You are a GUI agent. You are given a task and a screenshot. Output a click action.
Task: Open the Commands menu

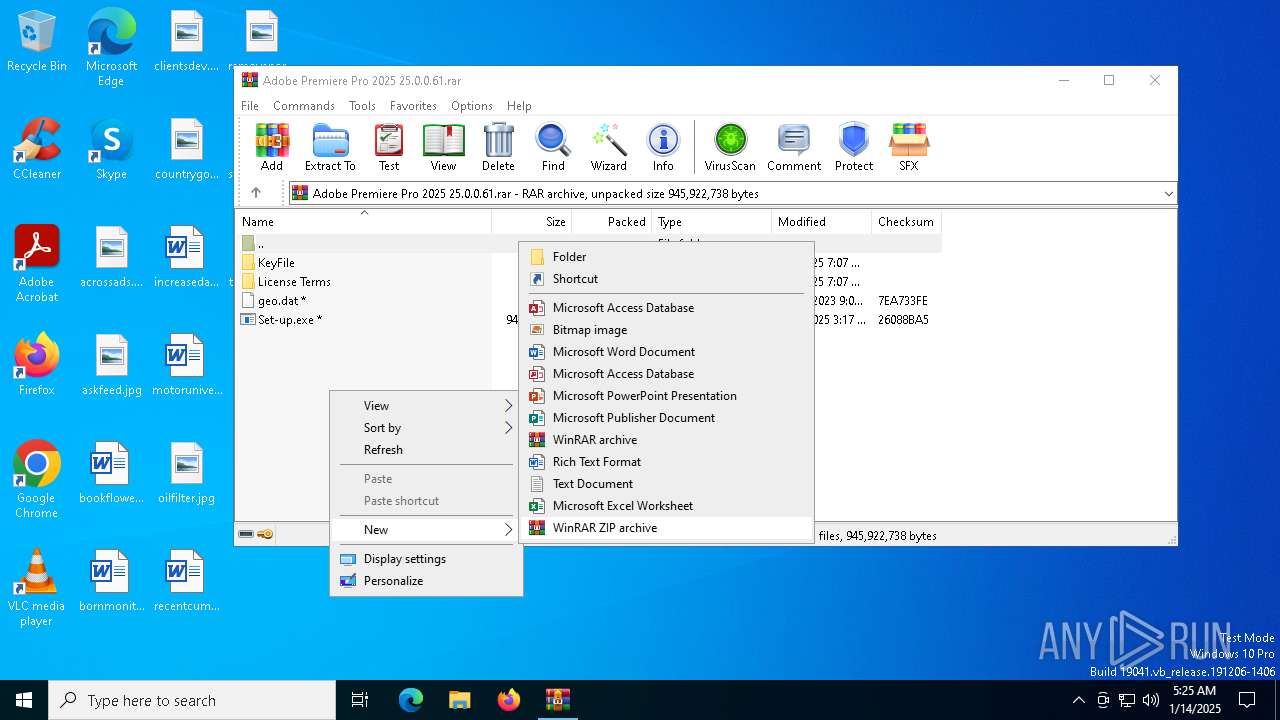coord(304,105)
